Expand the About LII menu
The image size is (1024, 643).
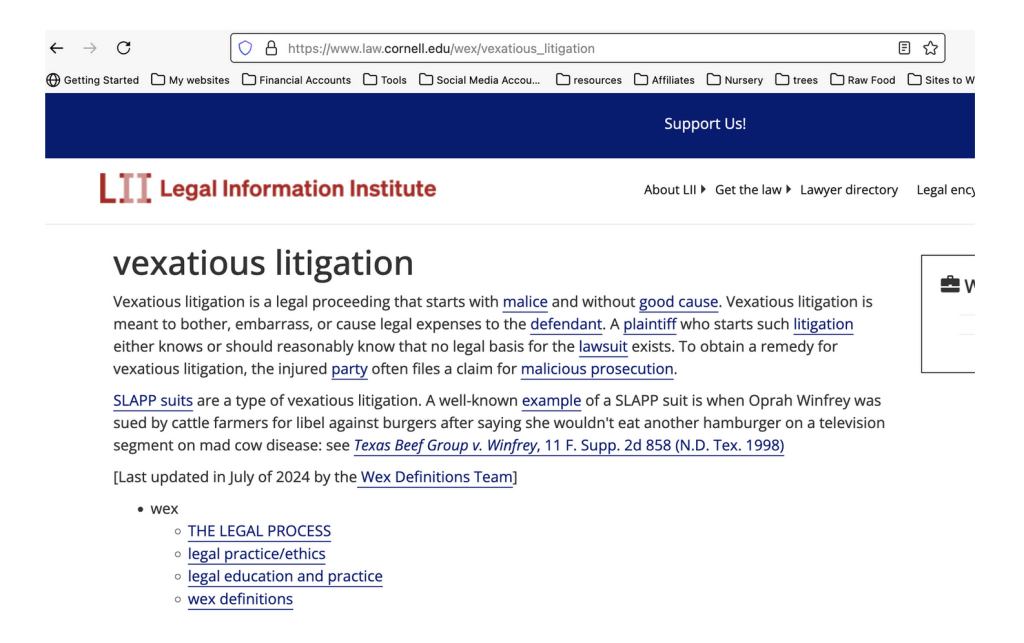click(x=674, y=190)
